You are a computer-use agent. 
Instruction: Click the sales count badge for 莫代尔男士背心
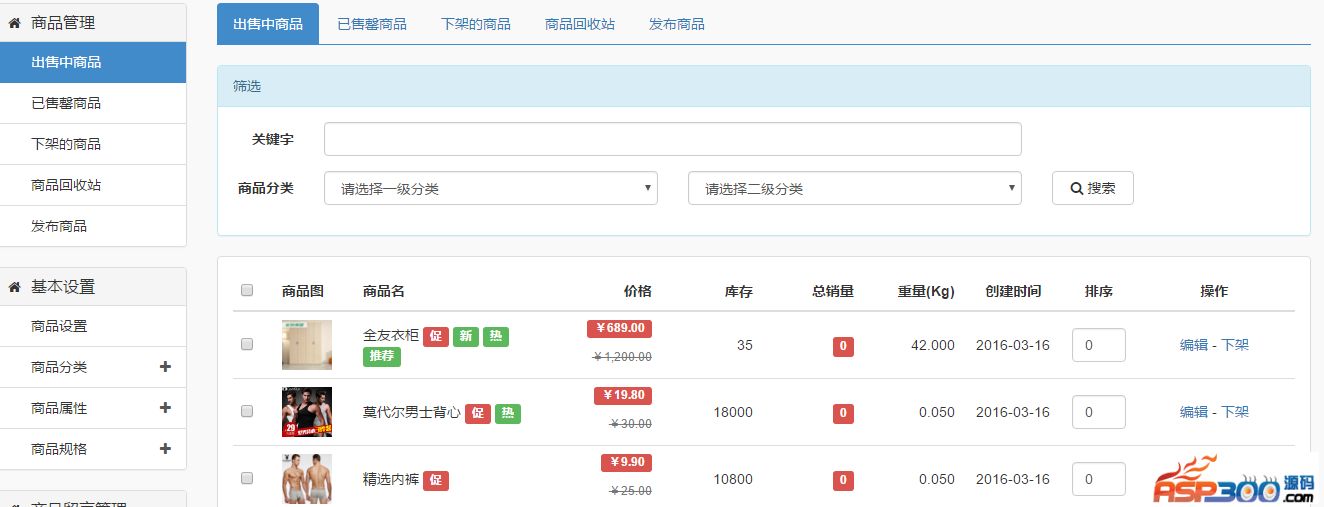[x=843, y=413]
